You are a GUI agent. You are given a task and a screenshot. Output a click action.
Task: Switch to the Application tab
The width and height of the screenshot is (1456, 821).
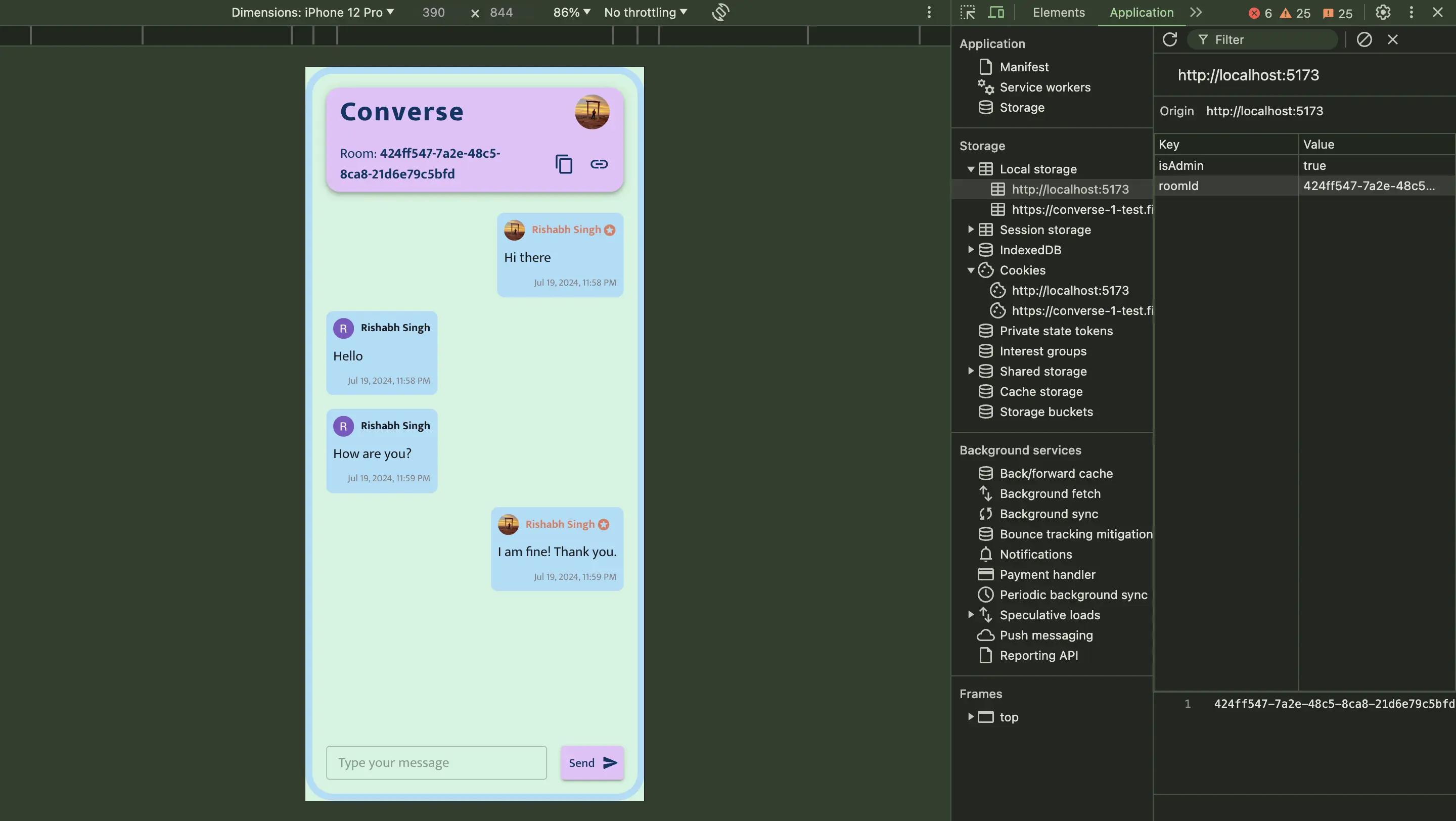pos(1141,13)
